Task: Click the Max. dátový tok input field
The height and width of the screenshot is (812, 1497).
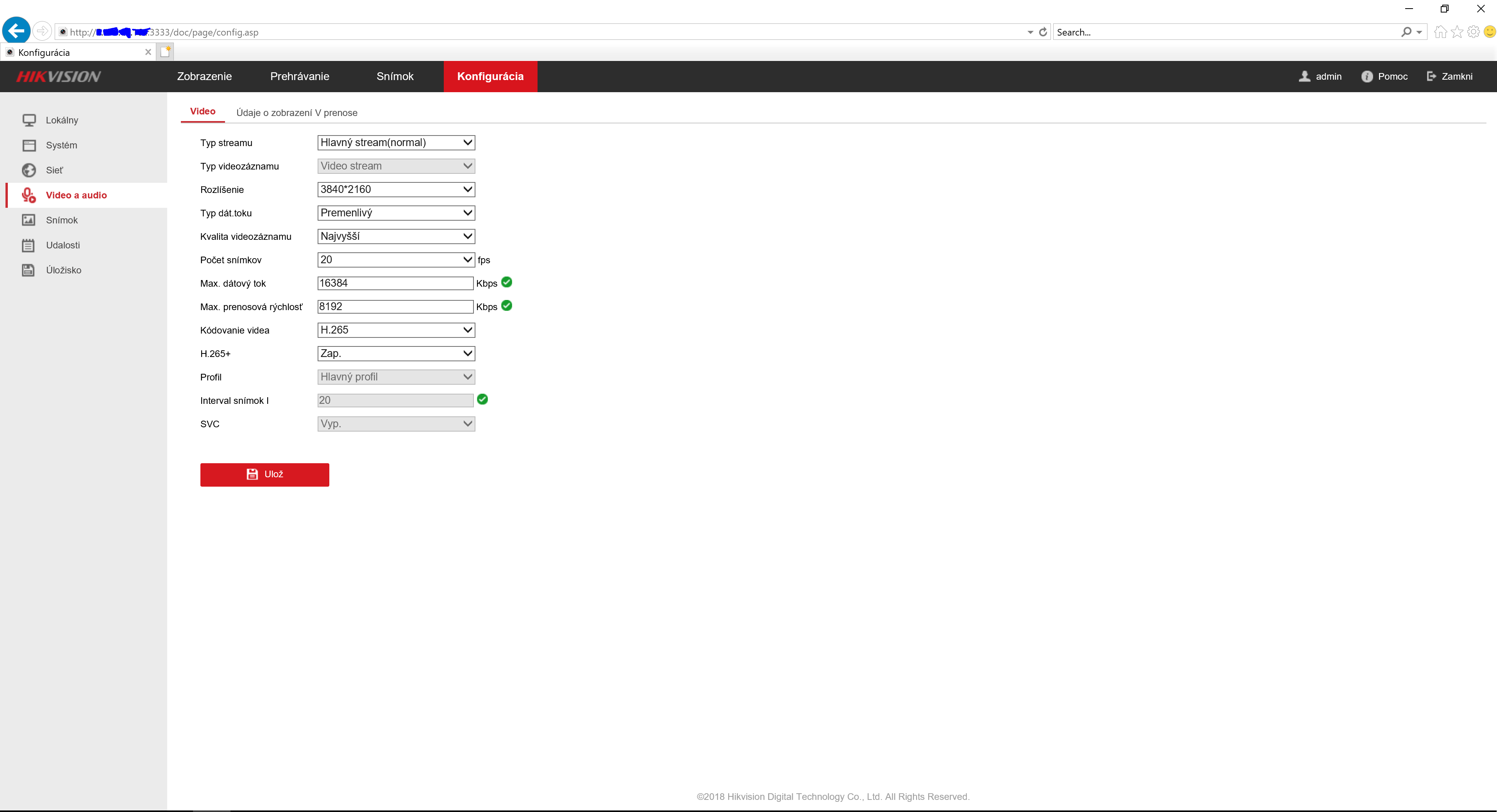Action: [395, 284]
